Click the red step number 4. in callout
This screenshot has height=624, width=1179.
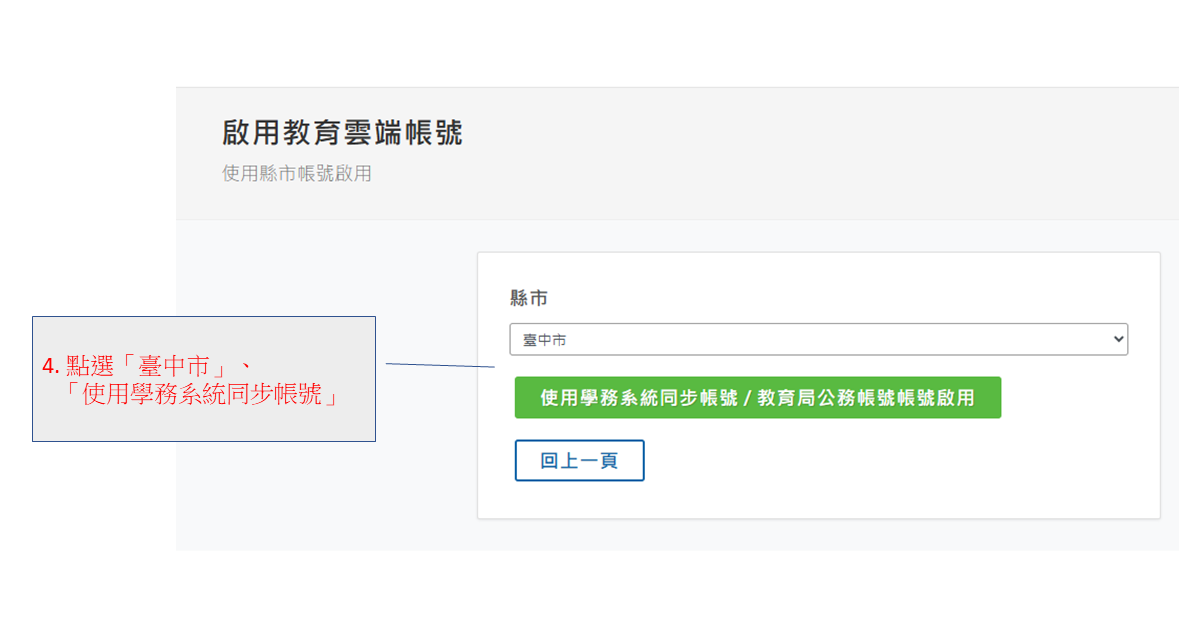51,367
